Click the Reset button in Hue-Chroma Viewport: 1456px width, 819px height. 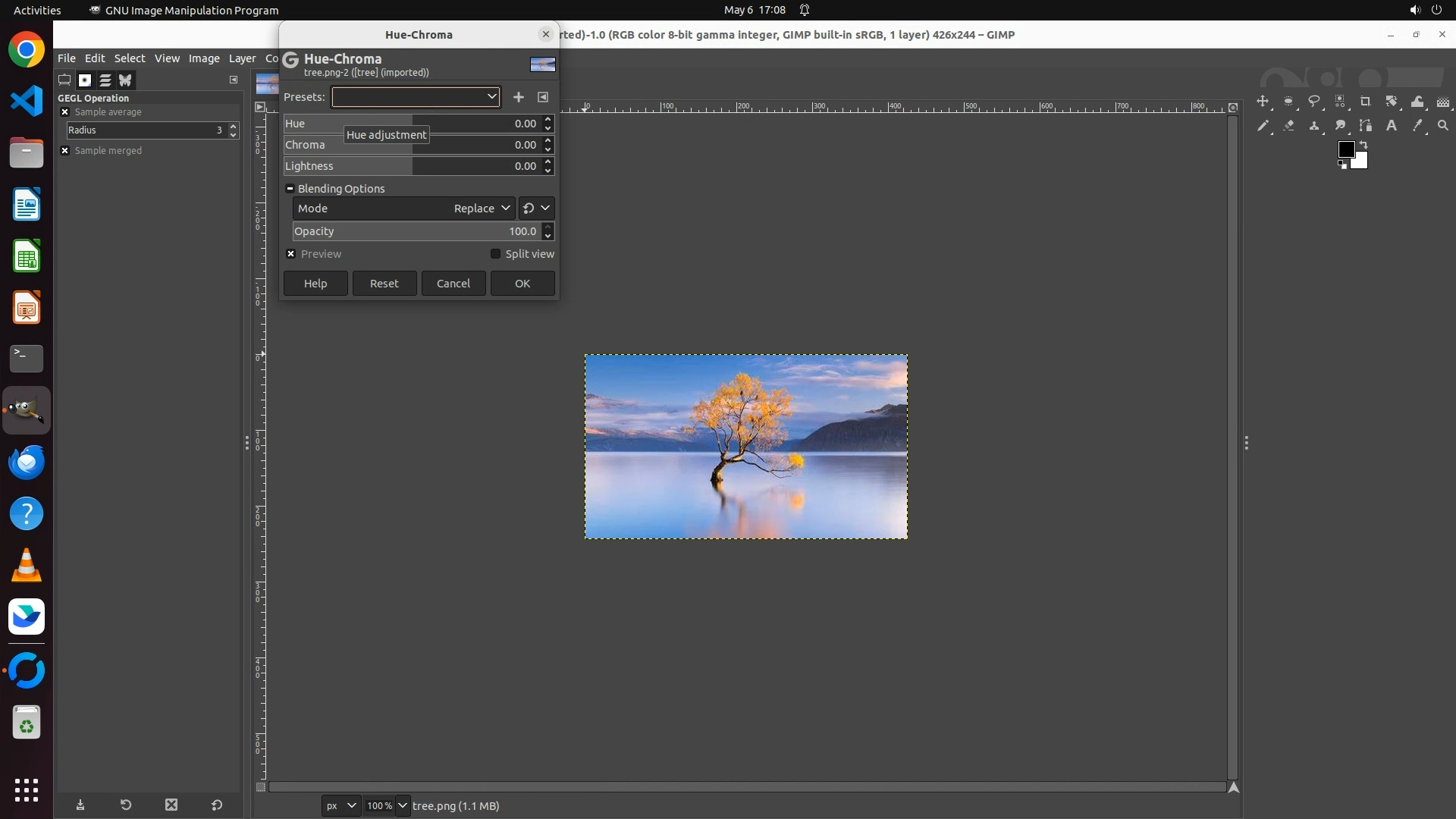[x=384, y=284]
